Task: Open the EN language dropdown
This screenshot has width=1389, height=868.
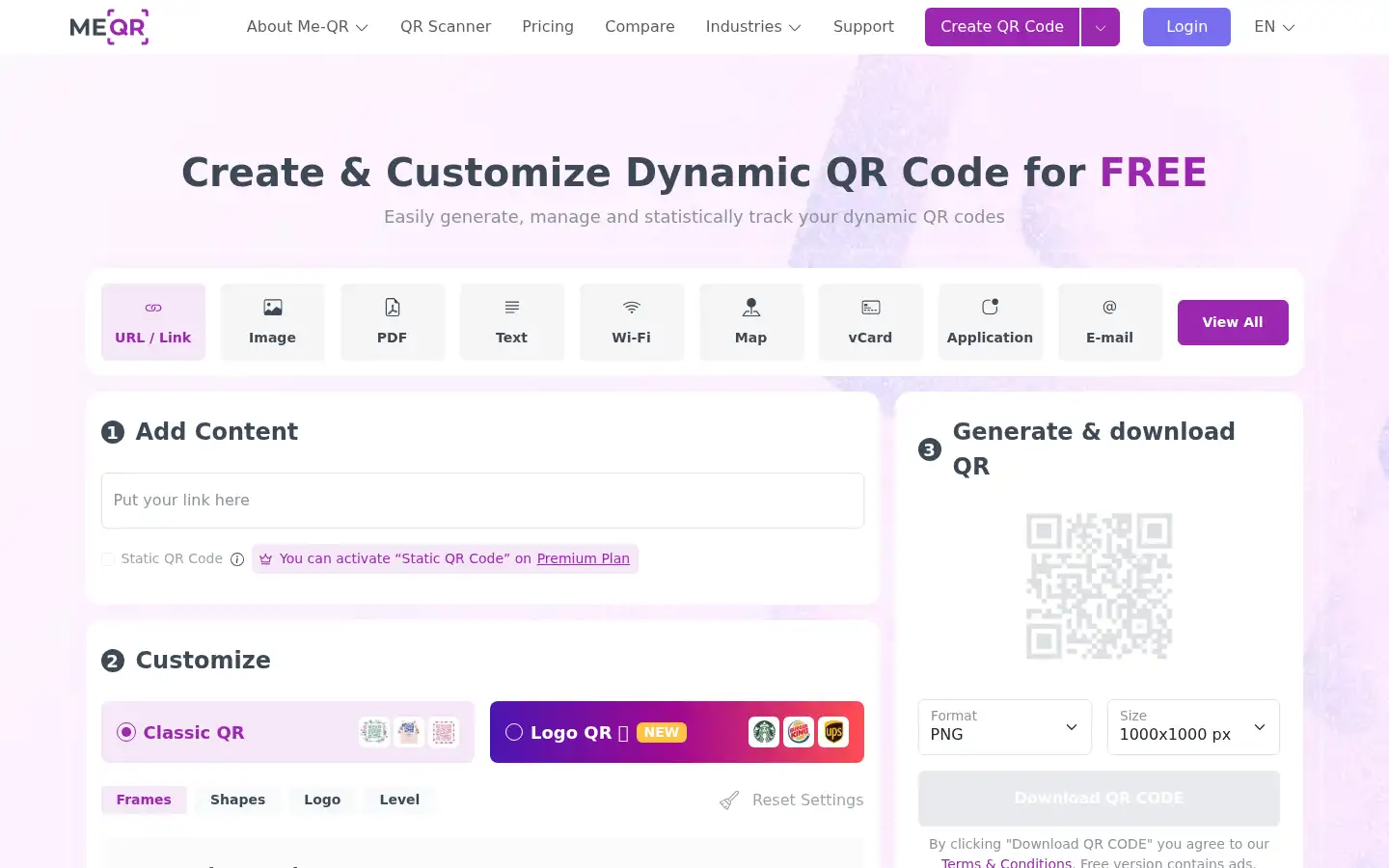Action: pos(1274,27)
